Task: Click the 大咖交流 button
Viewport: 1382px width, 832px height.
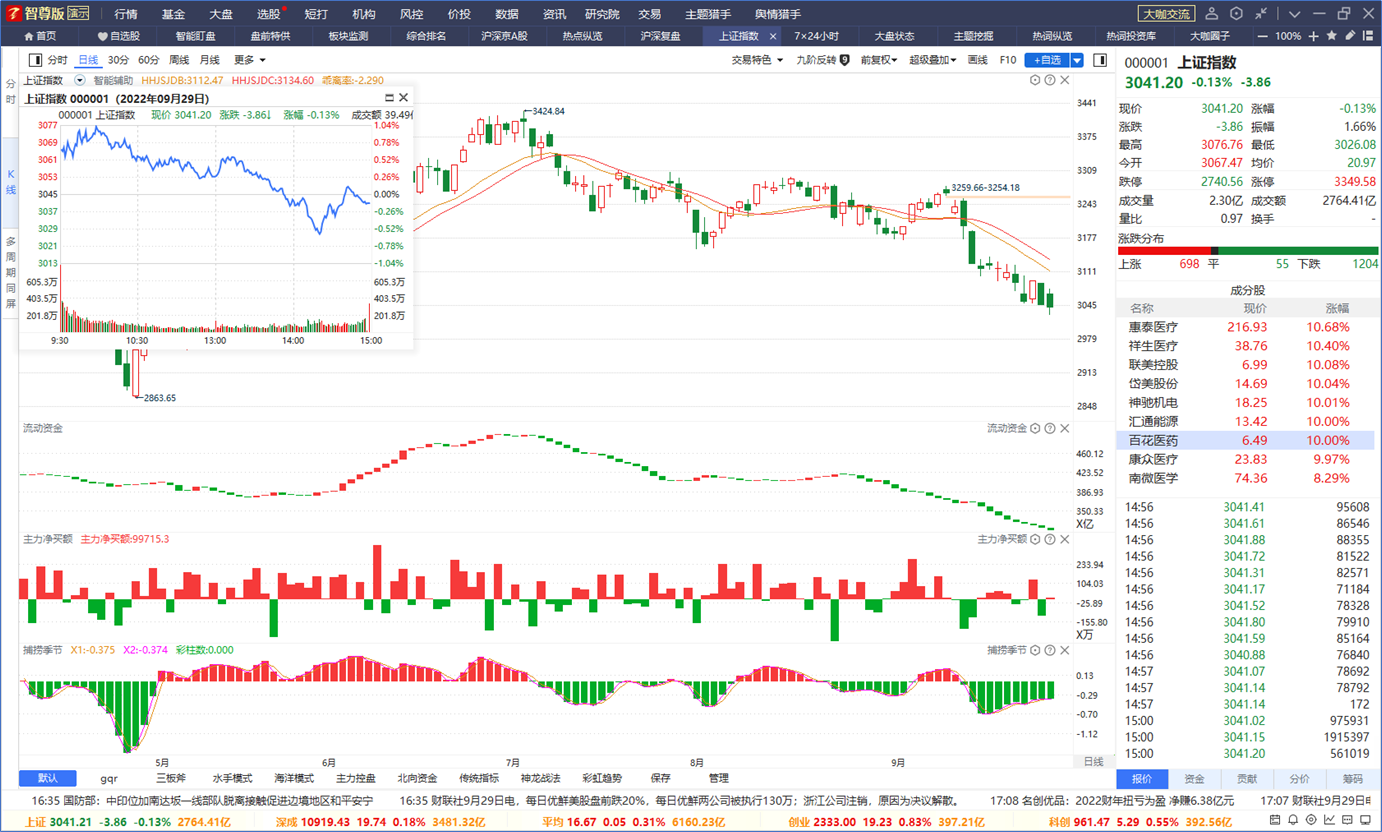Action: click(x=1166, y=14)
